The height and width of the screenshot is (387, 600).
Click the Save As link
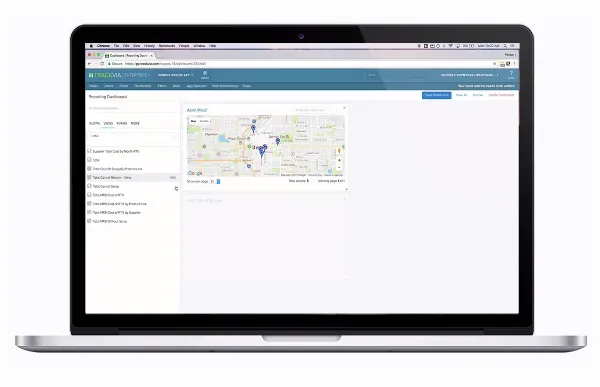(461, 95)
